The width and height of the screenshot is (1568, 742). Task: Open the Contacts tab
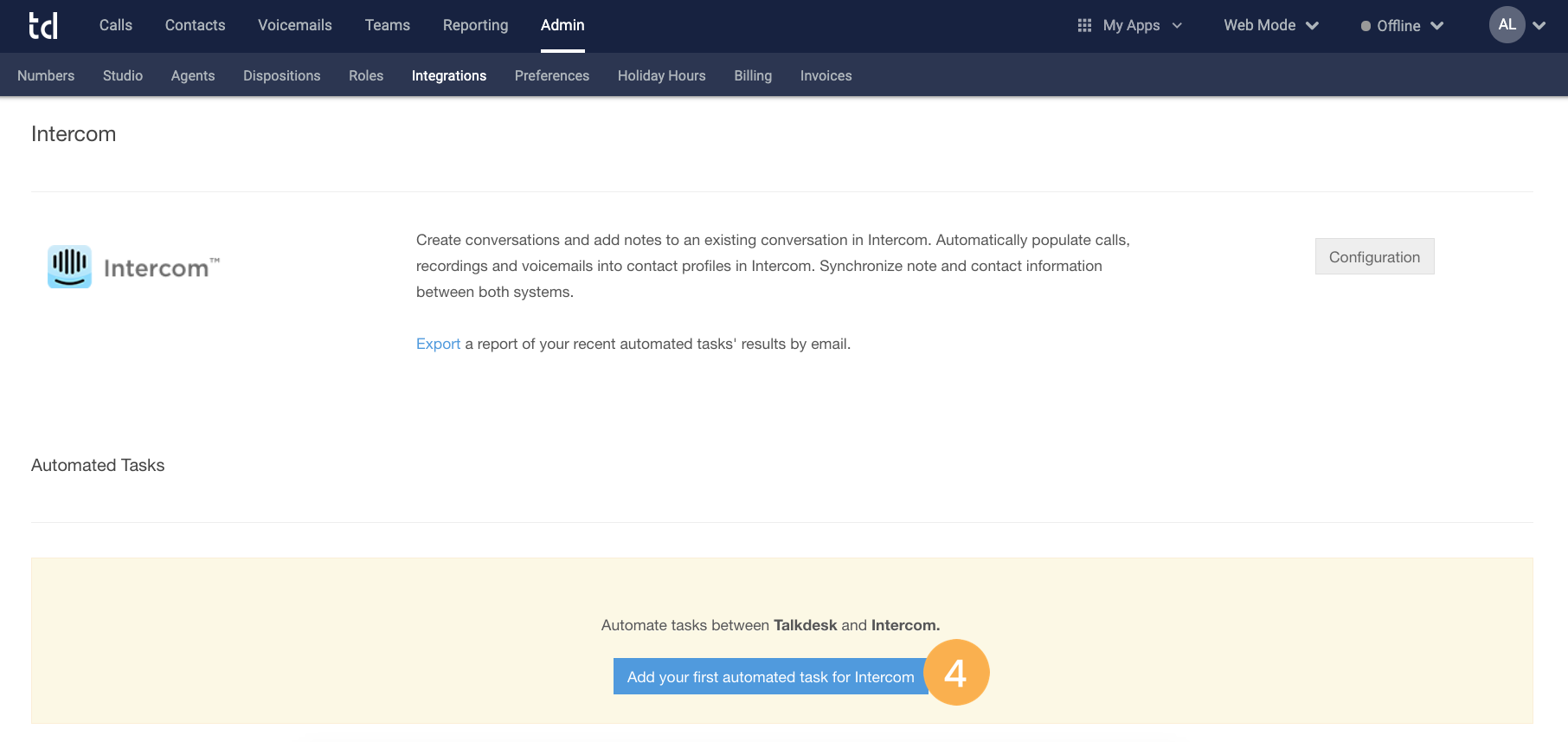click(196, 25)
